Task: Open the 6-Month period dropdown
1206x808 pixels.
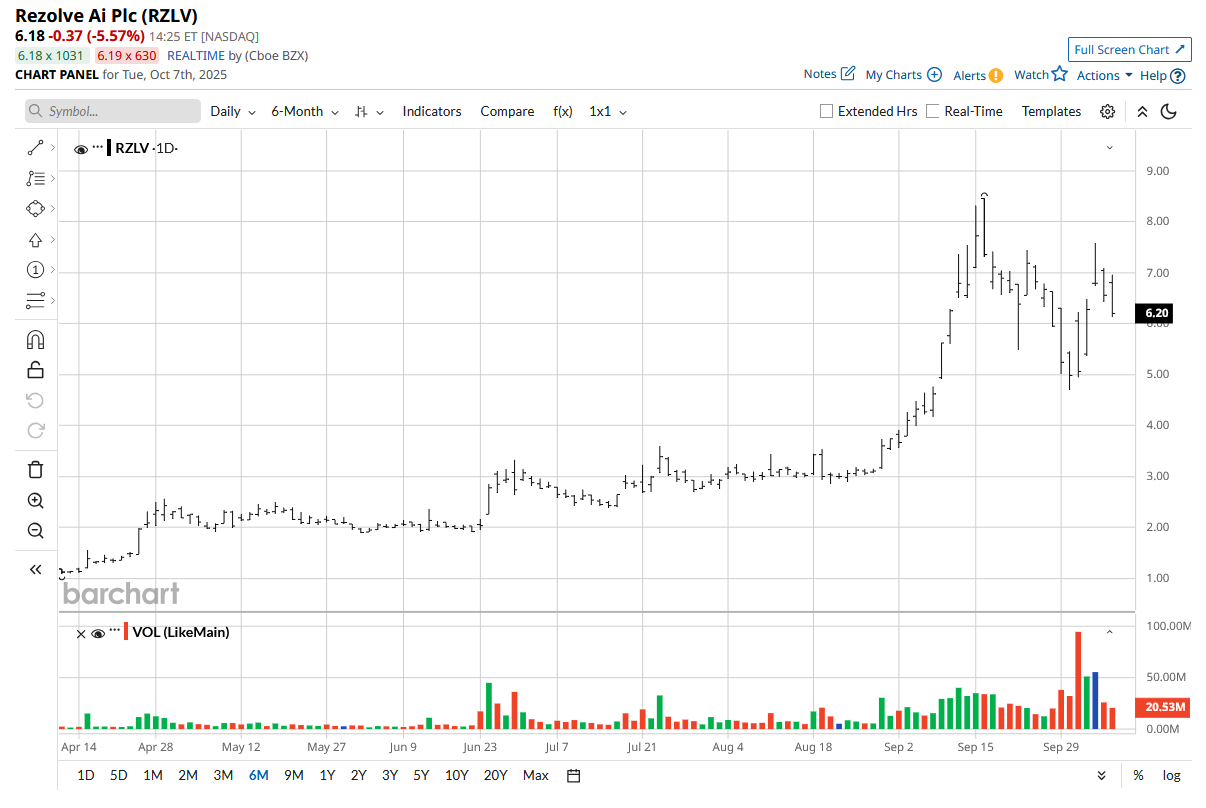Action: coord(305,112)
